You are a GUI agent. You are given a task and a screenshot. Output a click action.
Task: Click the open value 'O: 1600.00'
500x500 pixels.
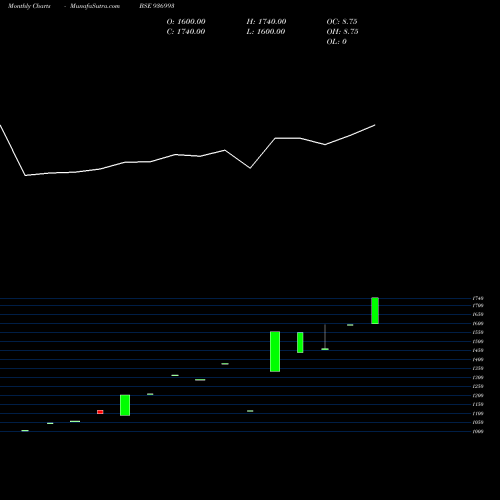pos(186,22)
